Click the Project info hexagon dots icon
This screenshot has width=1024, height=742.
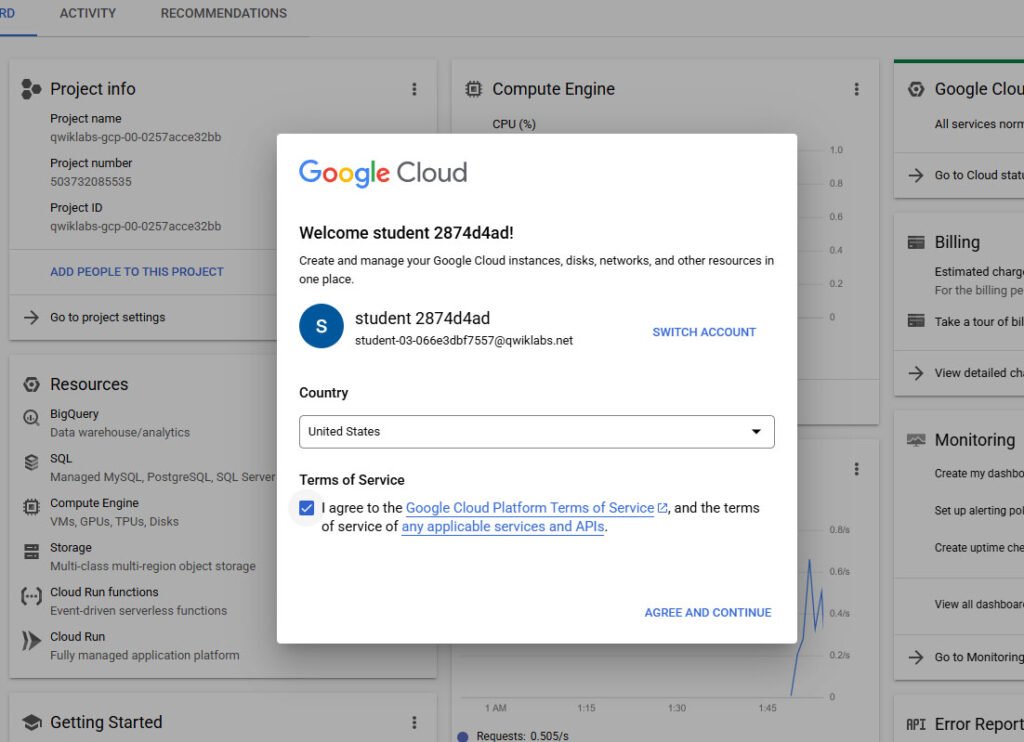click(31, 89)
